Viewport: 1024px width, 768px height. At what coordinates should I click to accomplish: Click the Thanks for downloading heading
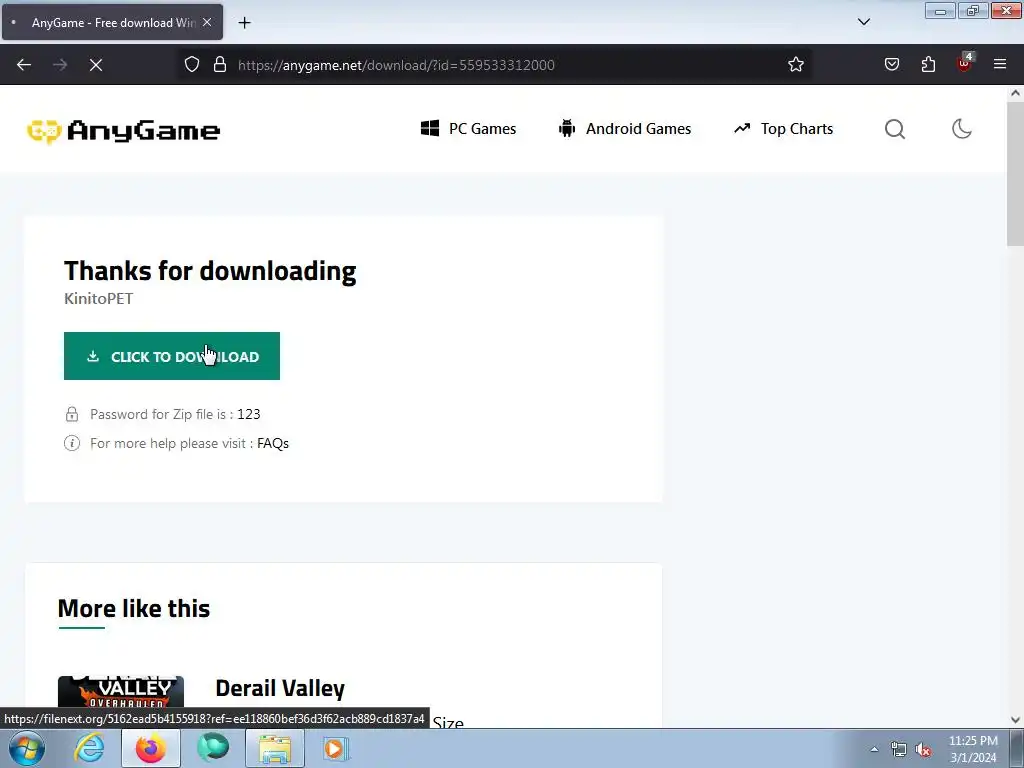(x=210, y=271)
